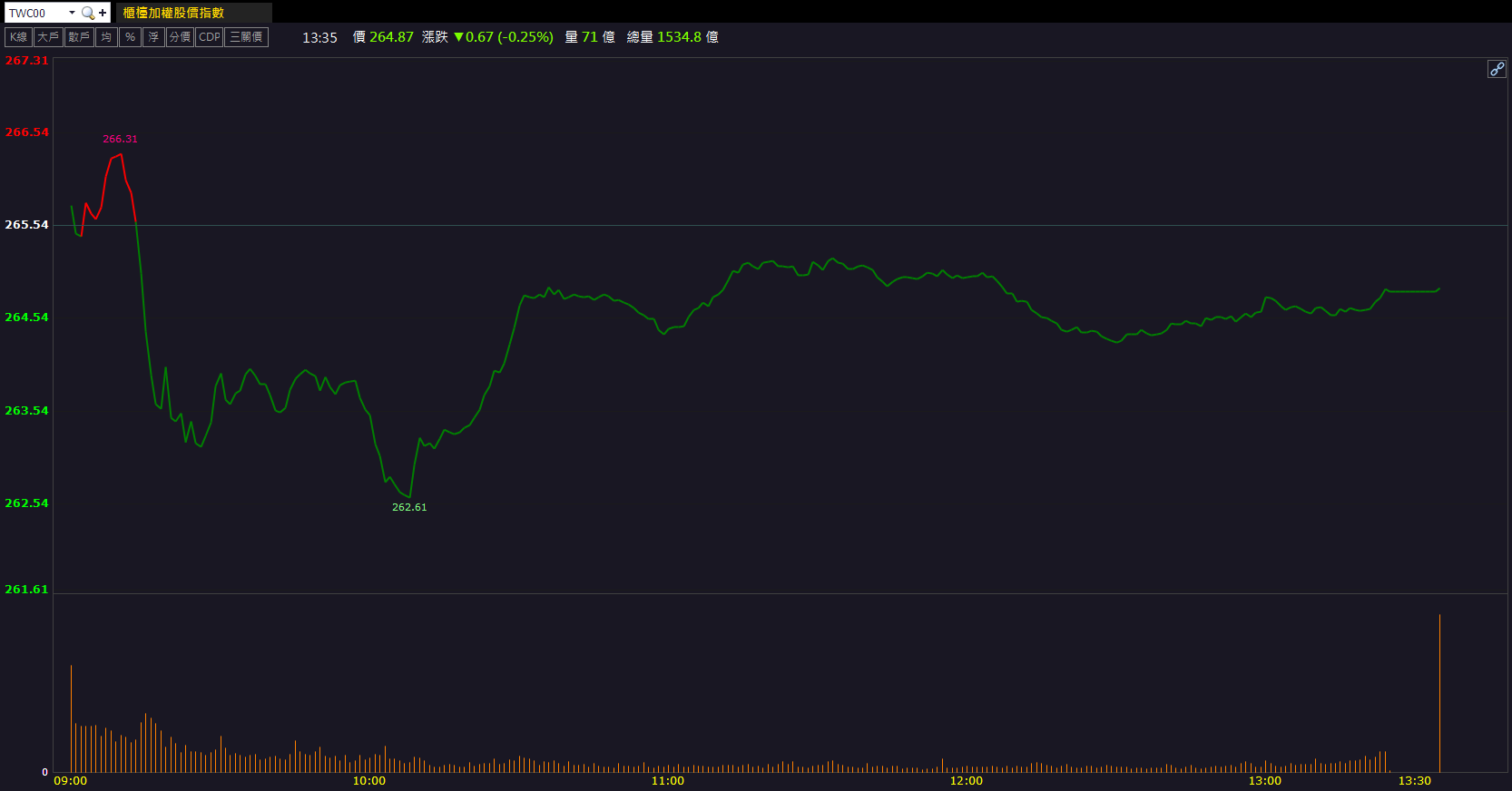Click the 11:00 time axis marker
Image resolution: width=1512 pixels, height=791 pixels.
tap(668, 781)
